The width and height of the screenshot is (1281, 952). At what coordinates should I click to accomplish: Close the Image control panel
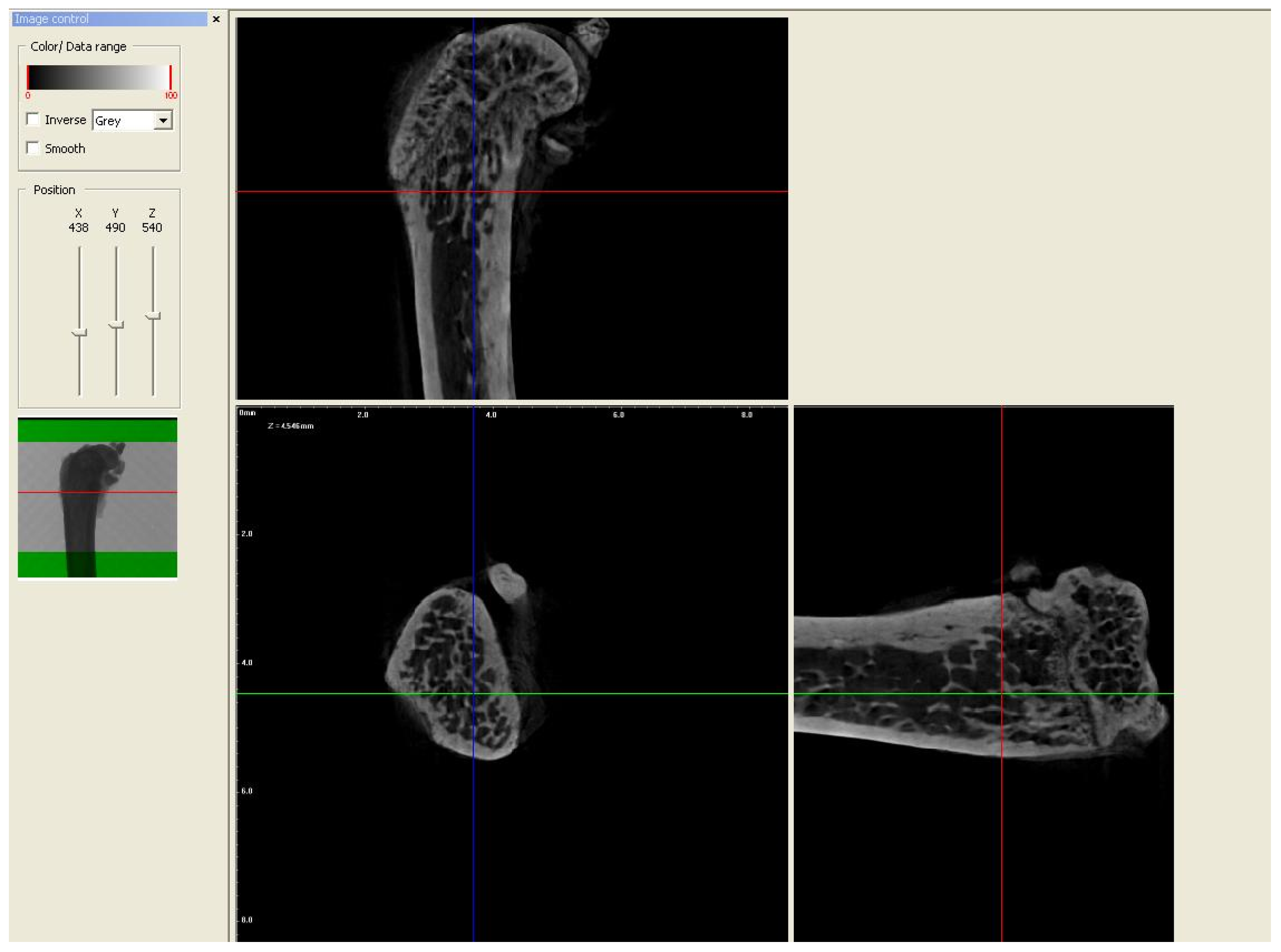click(x=216, y=19)
